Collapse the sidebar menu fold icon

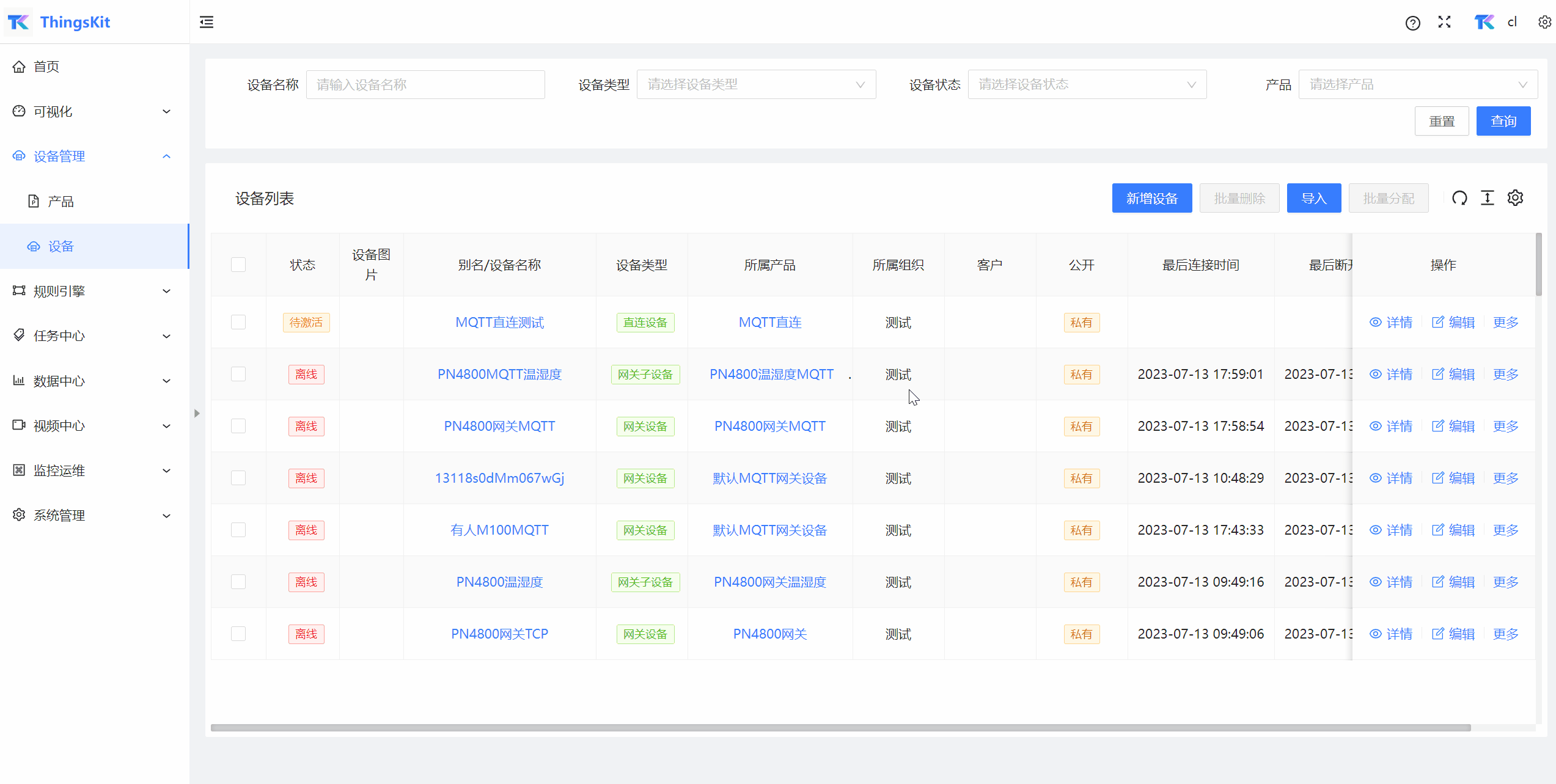[207, 23]
